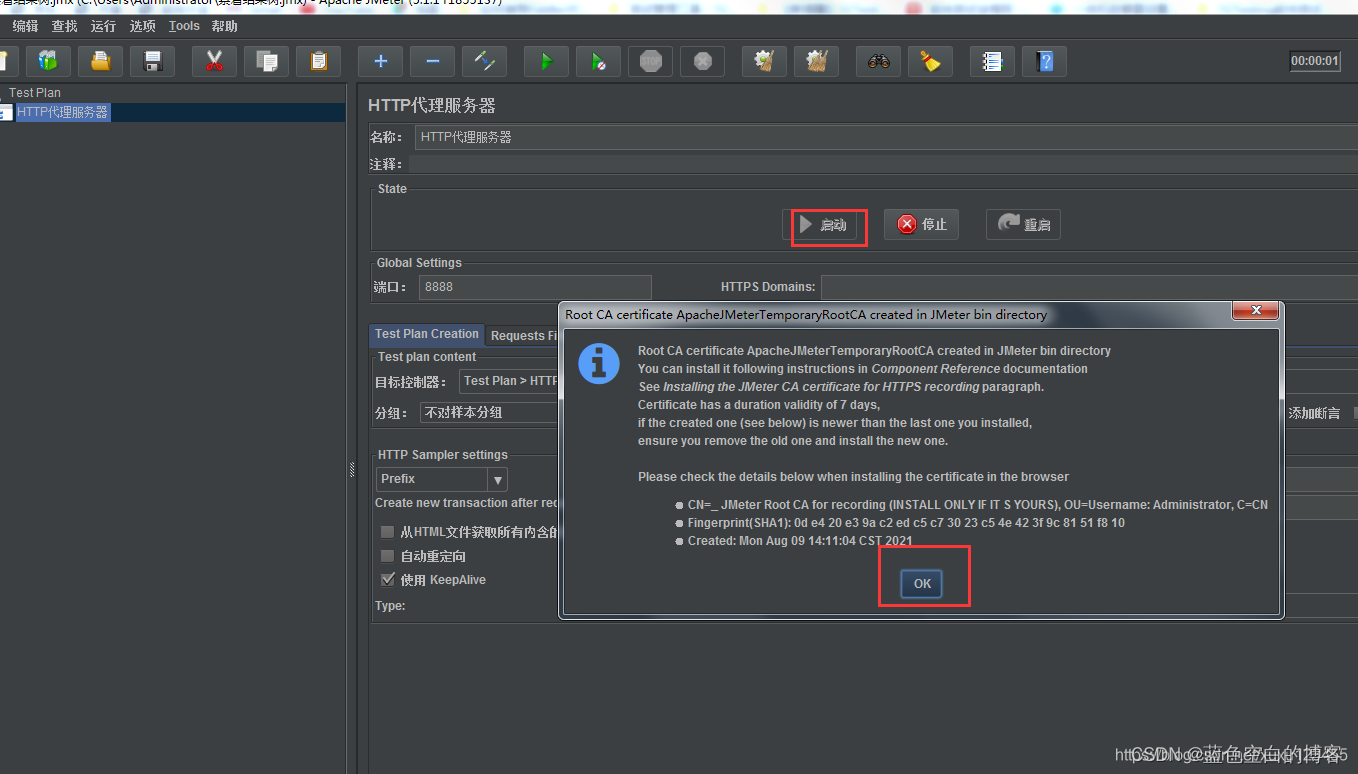This screenshot has width=1358, height=774.
Task: Click the minus Remove icon in toolbar
Action: (432, 61)
